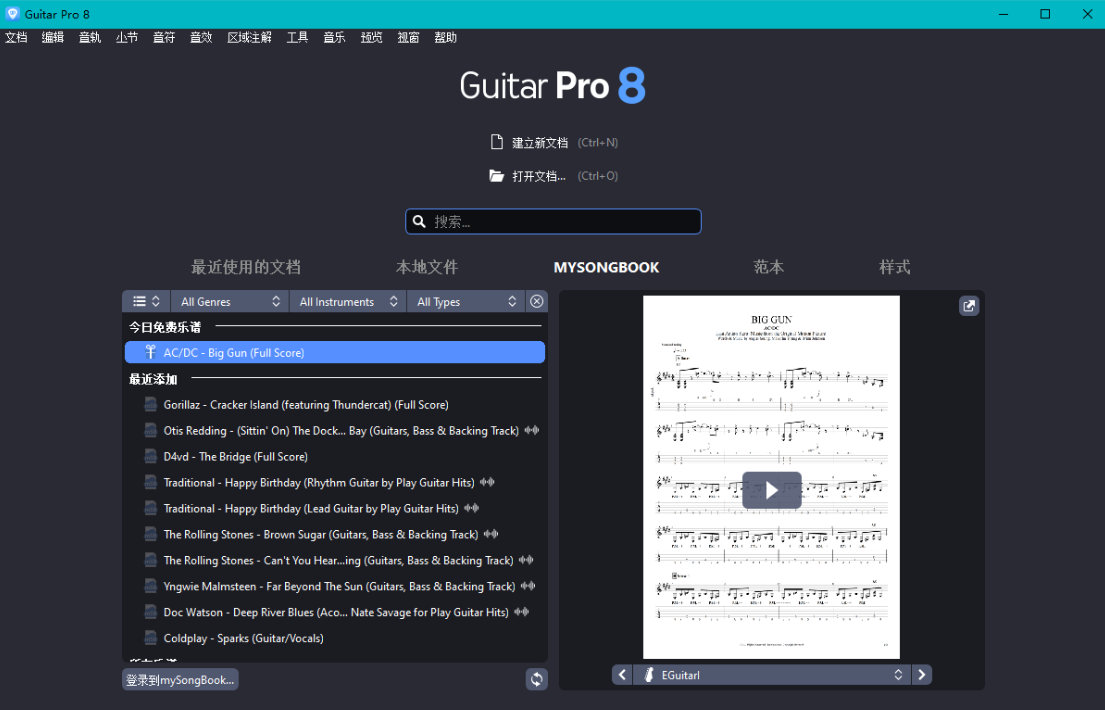Image resolution: width=1105 pixels, height=710 pixels.
Task: Click audio waveform icon on Brown Sugar row
Action: point(490,534)
